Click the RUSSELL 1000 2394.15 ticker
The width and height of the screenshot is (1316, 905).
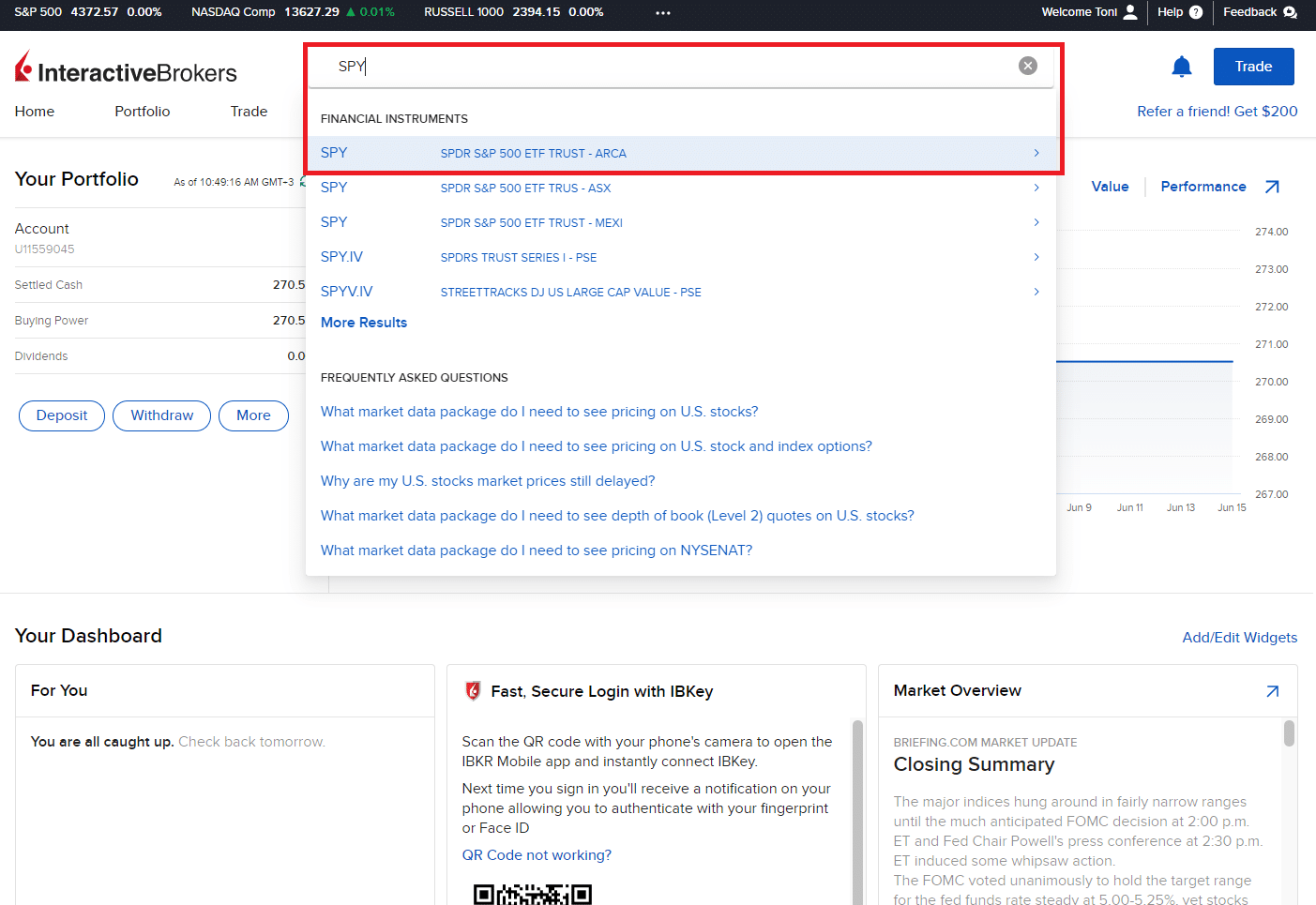point(513,12)
